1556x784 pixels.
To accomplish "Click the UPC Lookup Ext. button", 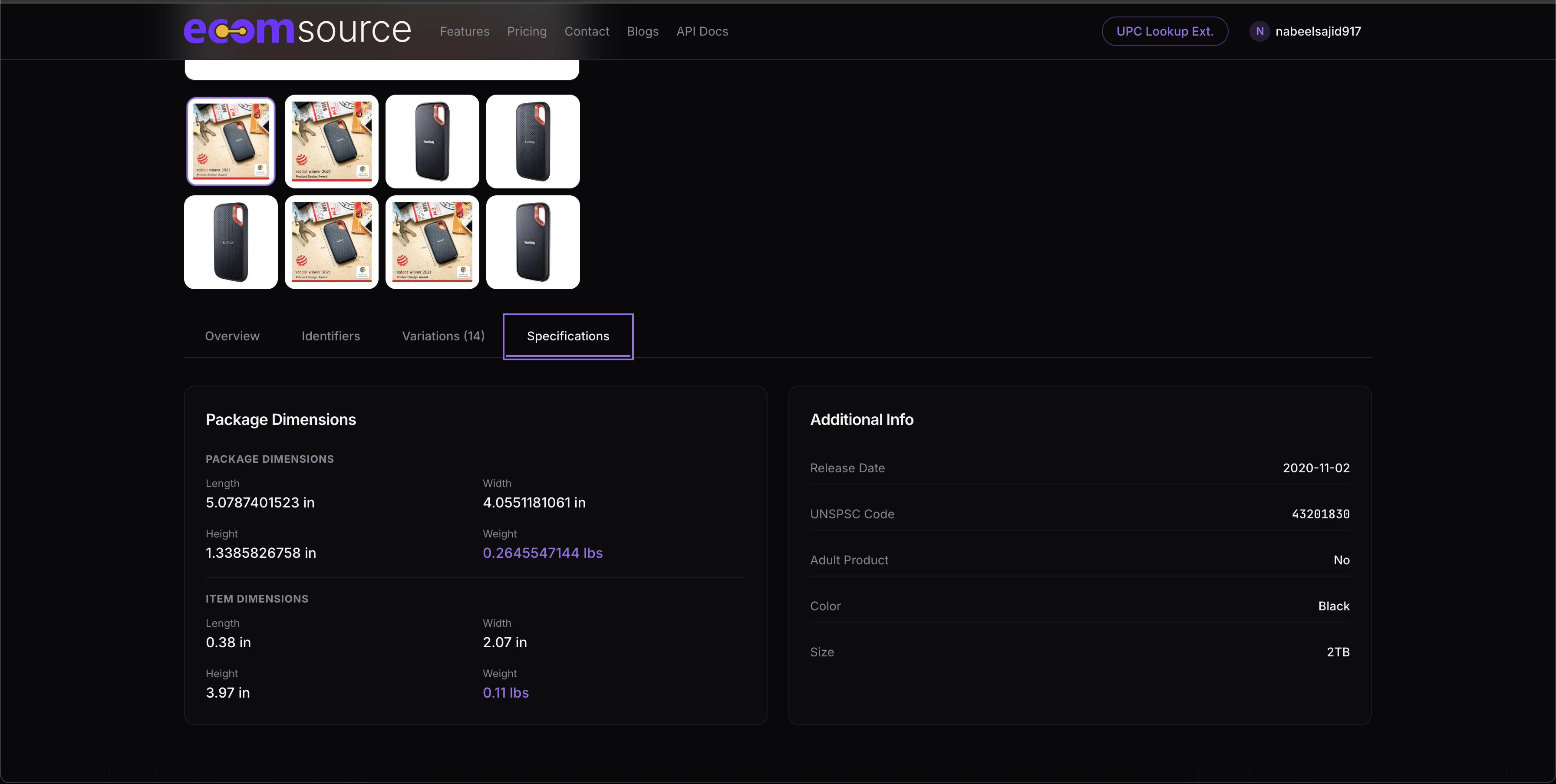I will pos(1164,31).
